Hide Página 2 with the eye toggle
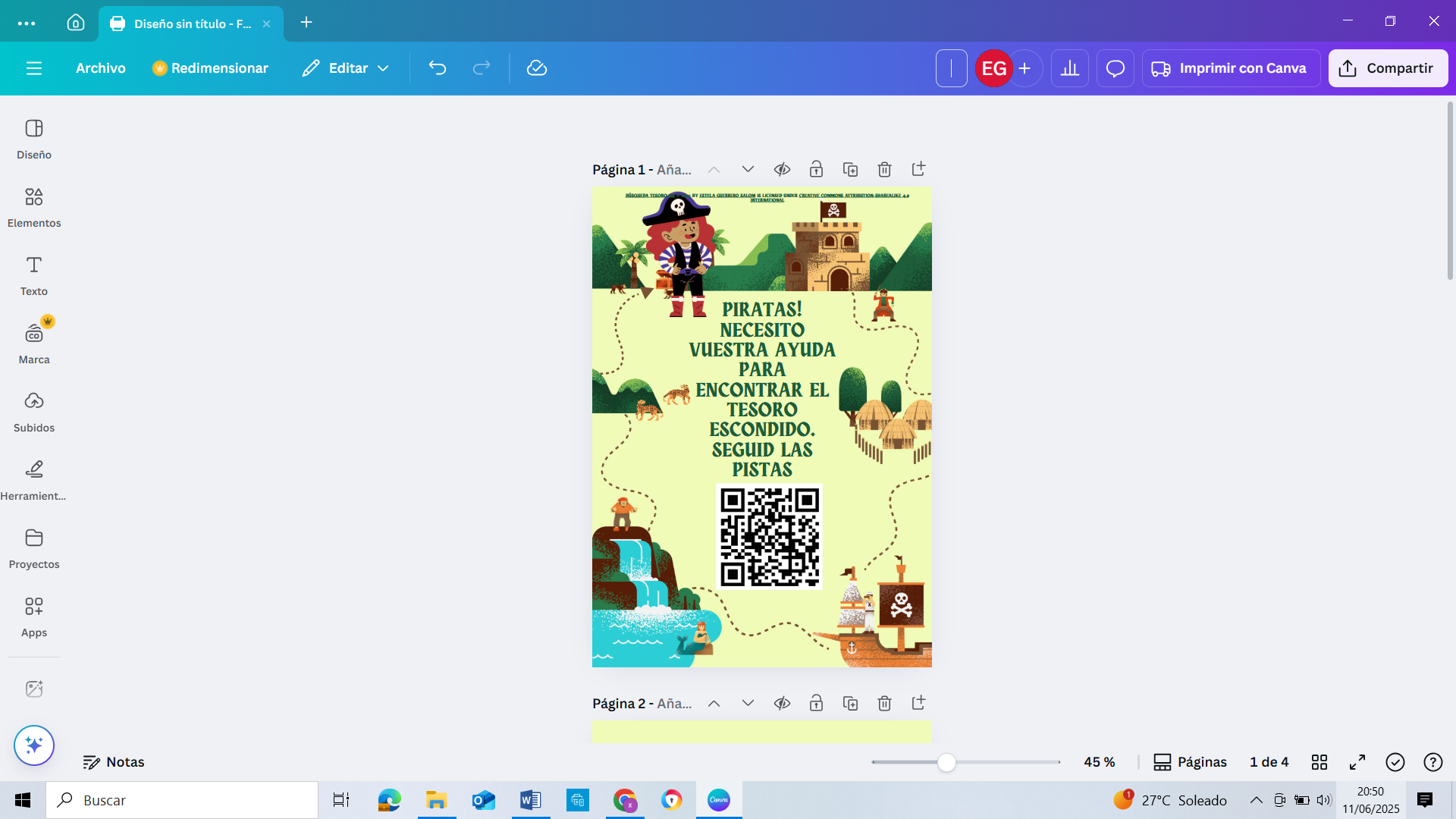 (782, 703)
